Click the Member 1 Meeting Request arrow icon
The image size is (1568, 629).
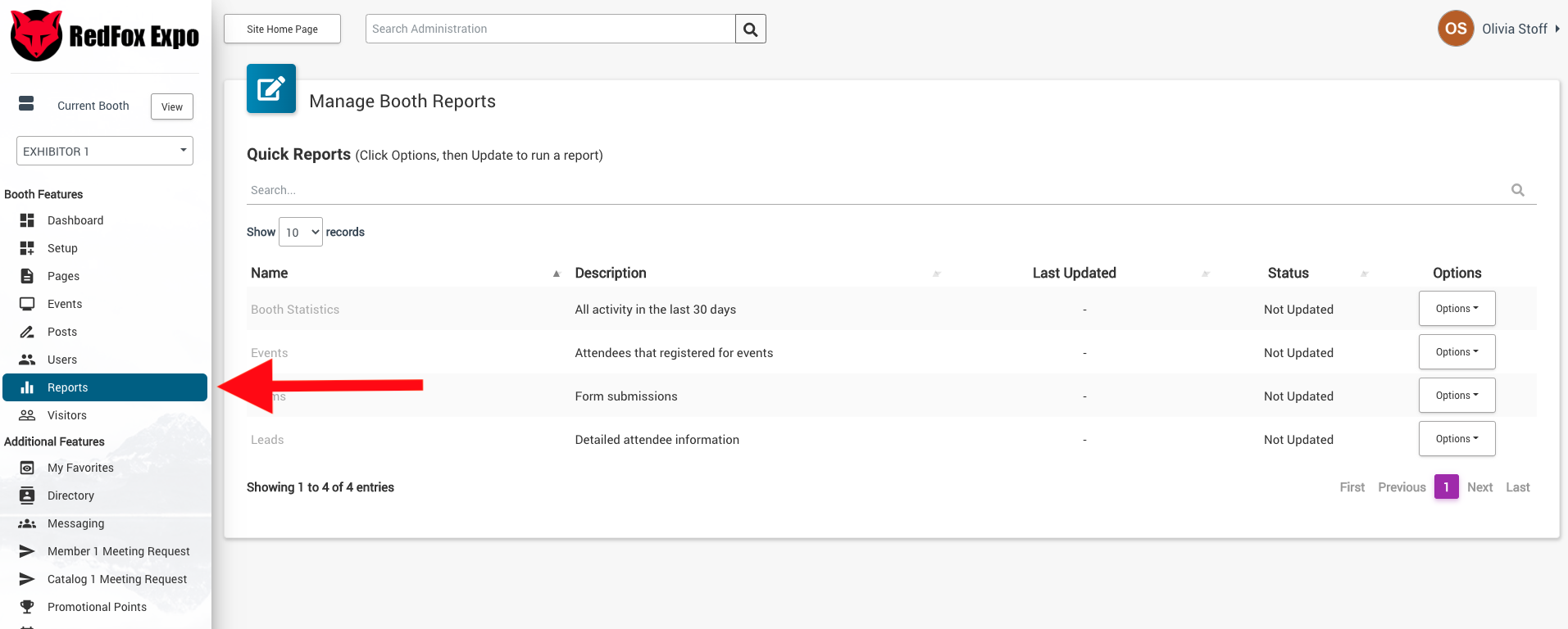point(27,551)
